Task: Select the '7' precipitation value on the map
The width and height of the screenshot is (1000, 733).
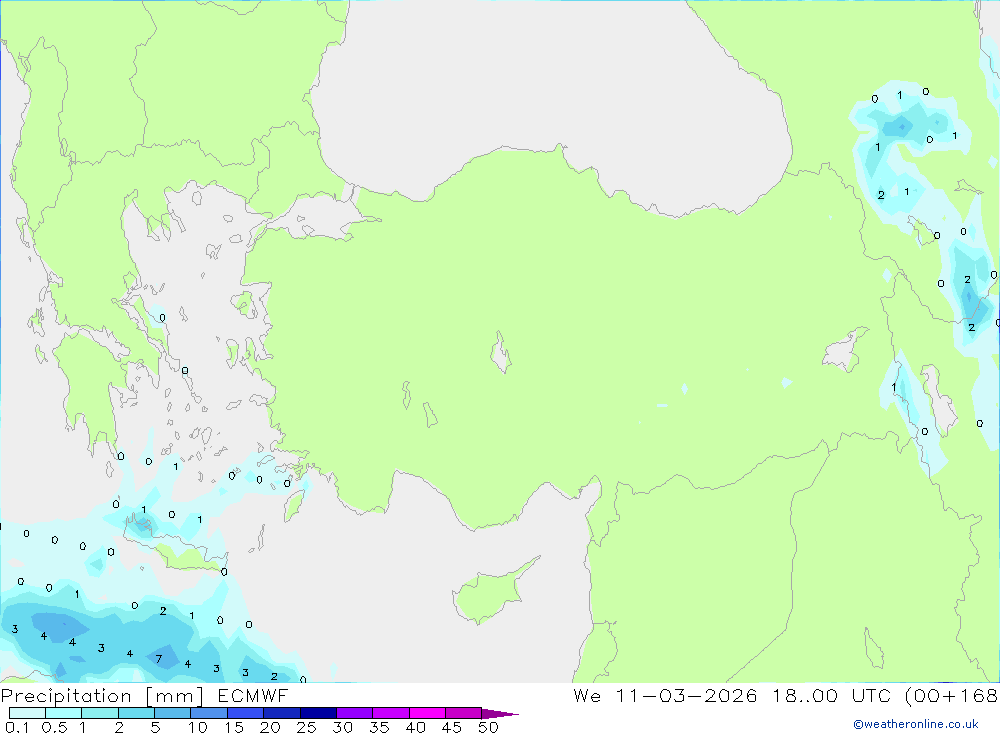Action: click(159, 659)
